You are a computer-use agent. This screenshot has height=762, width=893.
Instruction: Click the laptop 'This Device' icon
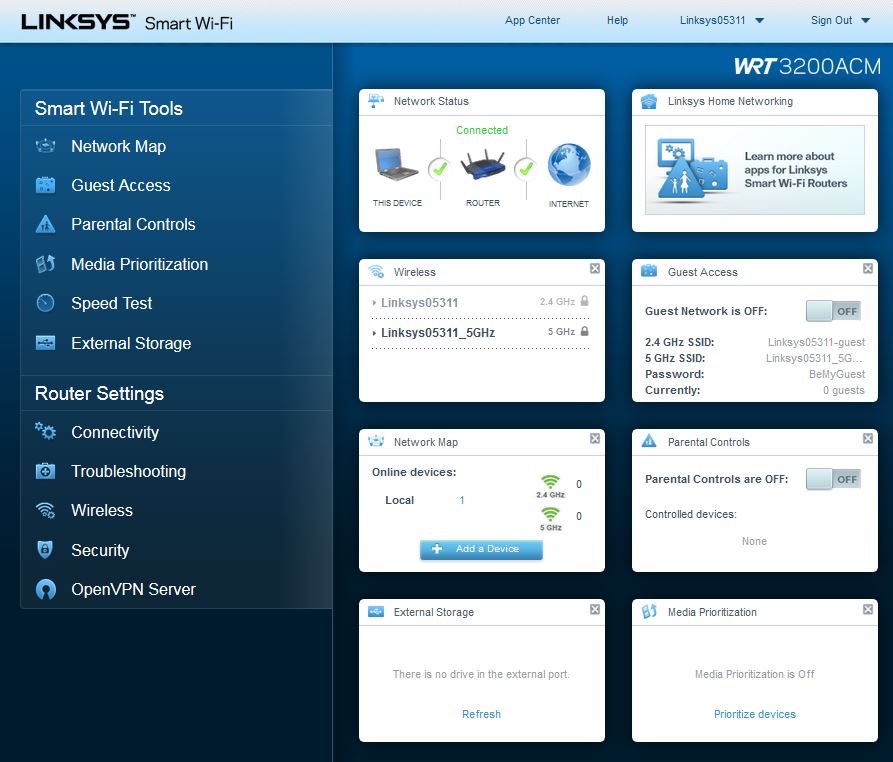point(396,165)
